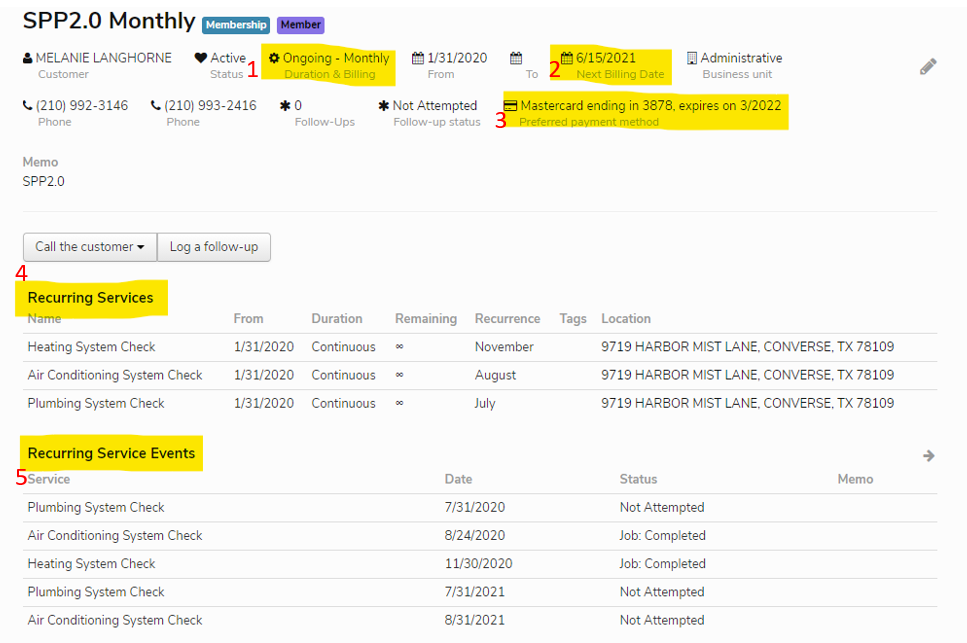Click the pencil edit icon

tap(928, 67)
